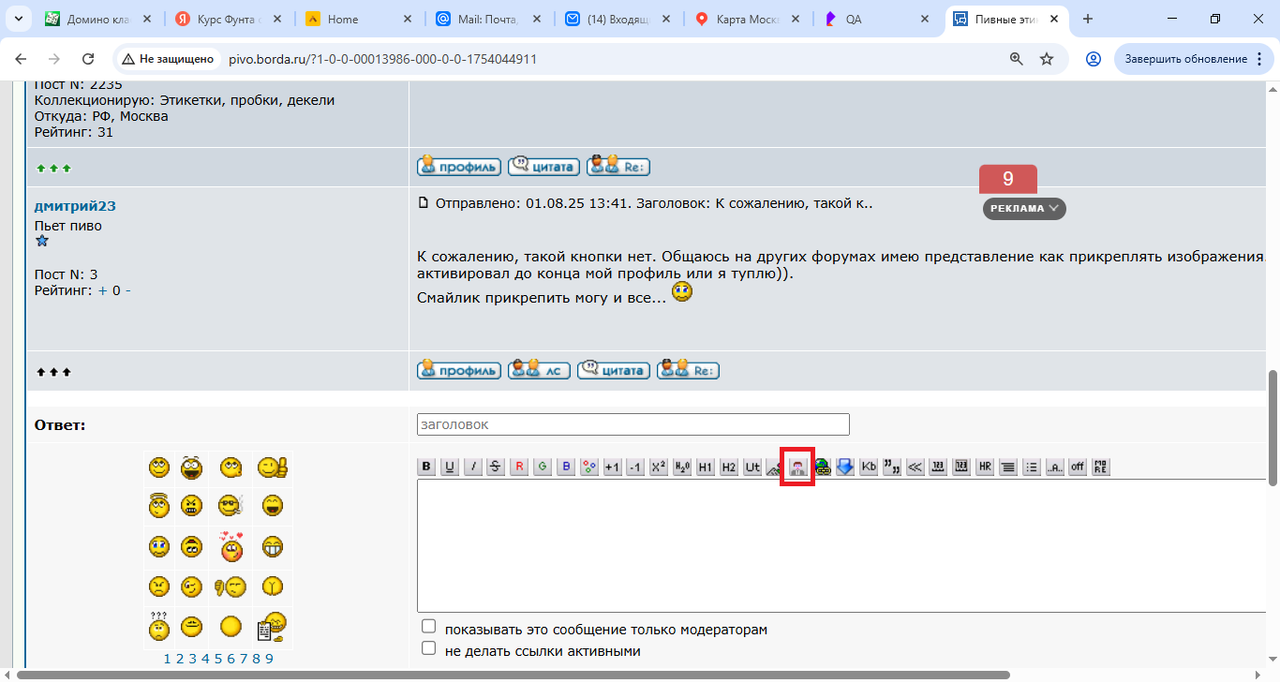Increase font size with +1 button
Image resolution: width=1280 pixels, height=682 pixels.
(612, 467)
